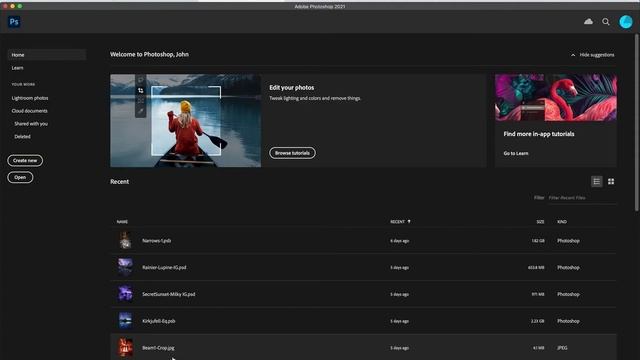This screenshot has height=360, width=640.
Task: Open the cloud sync status icon
Action: coord(588,22)
